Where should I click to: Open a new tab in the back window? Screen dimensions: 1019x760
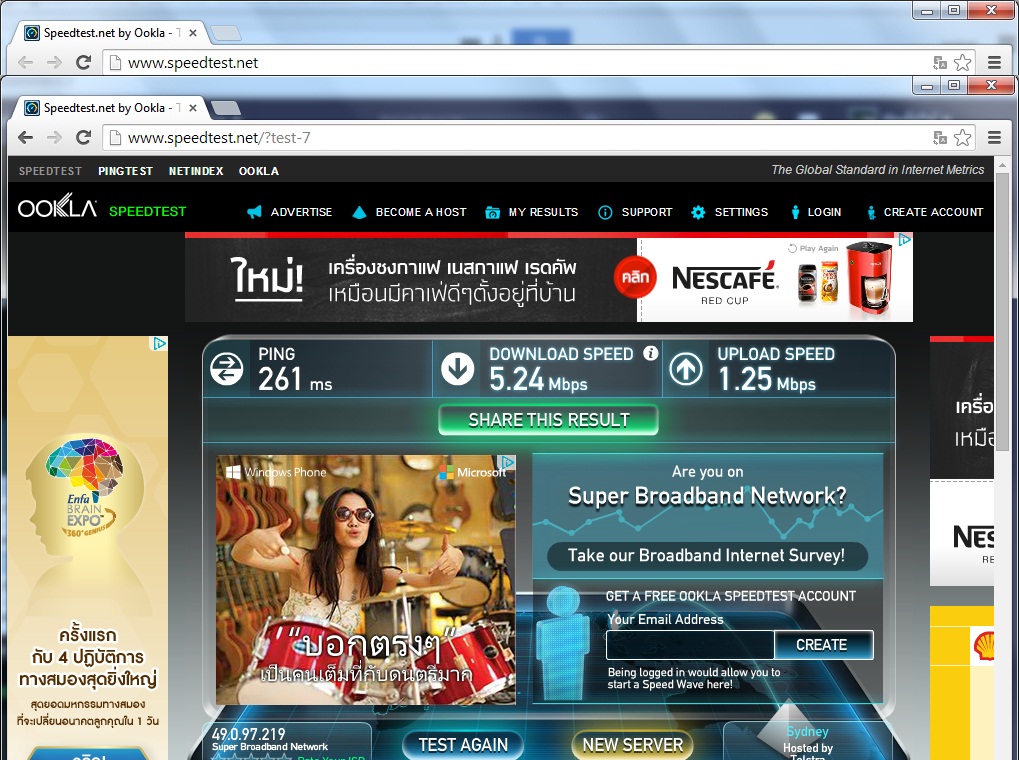tap(226, 33)
